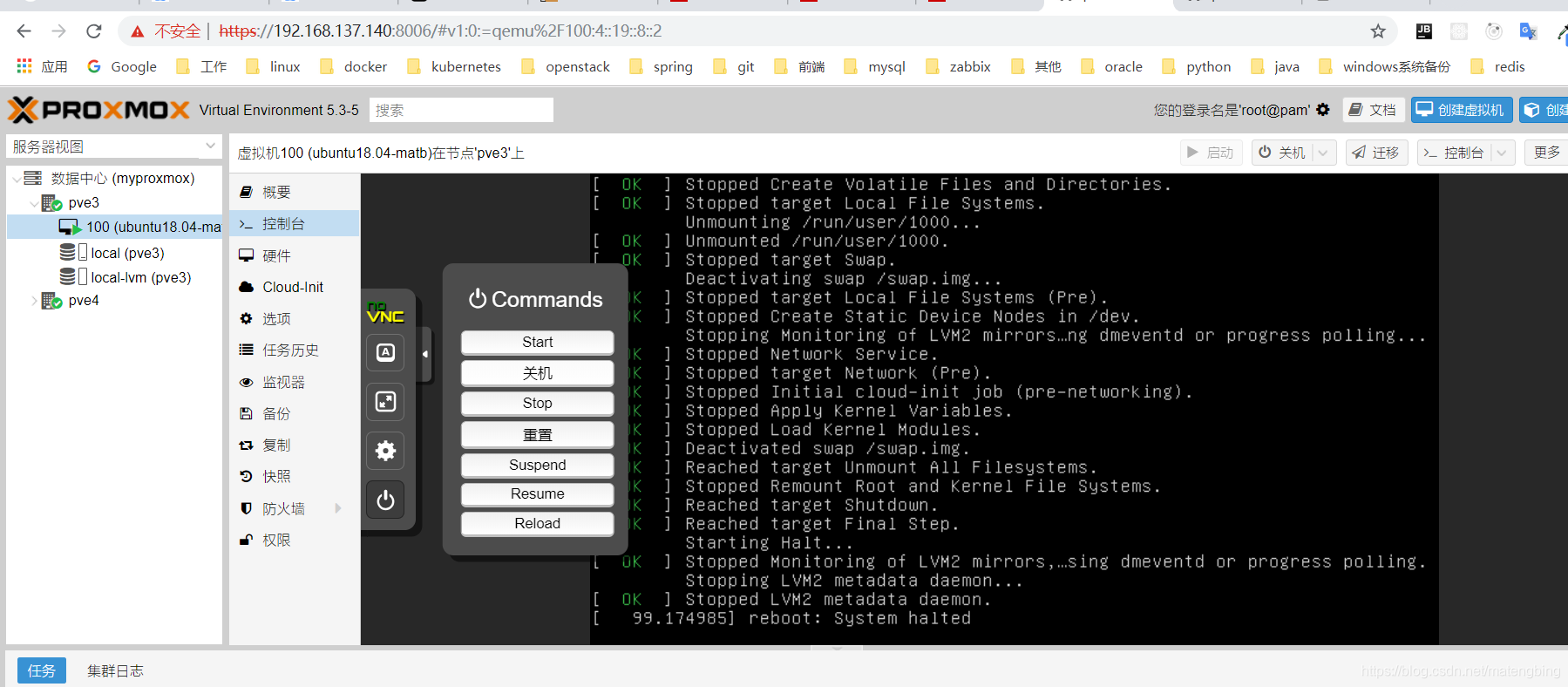Open the 控制台 console tab
This screenshot has width=1568, height=687.
(295, 224)
